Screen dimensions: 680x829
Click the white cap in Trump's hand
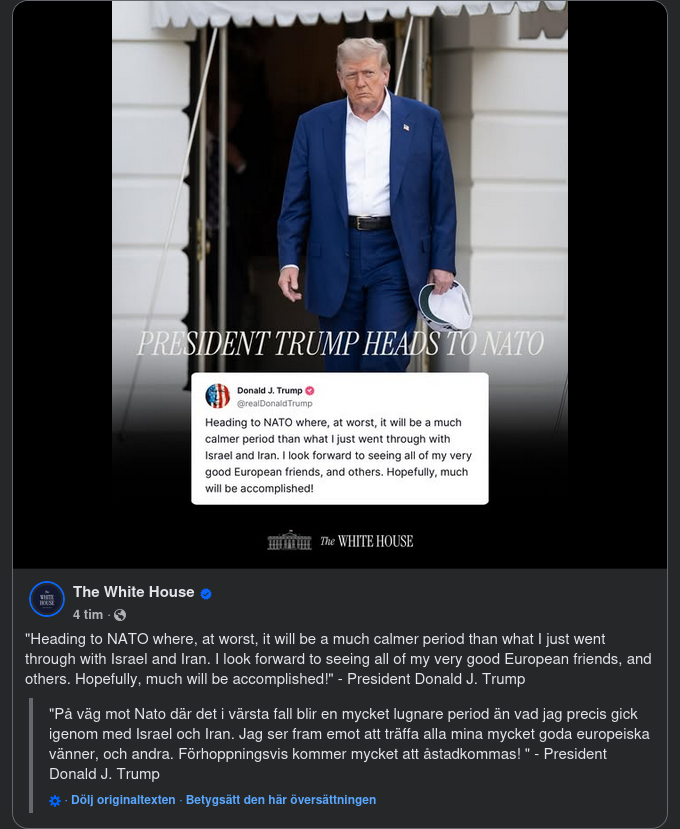coord(445,306)
